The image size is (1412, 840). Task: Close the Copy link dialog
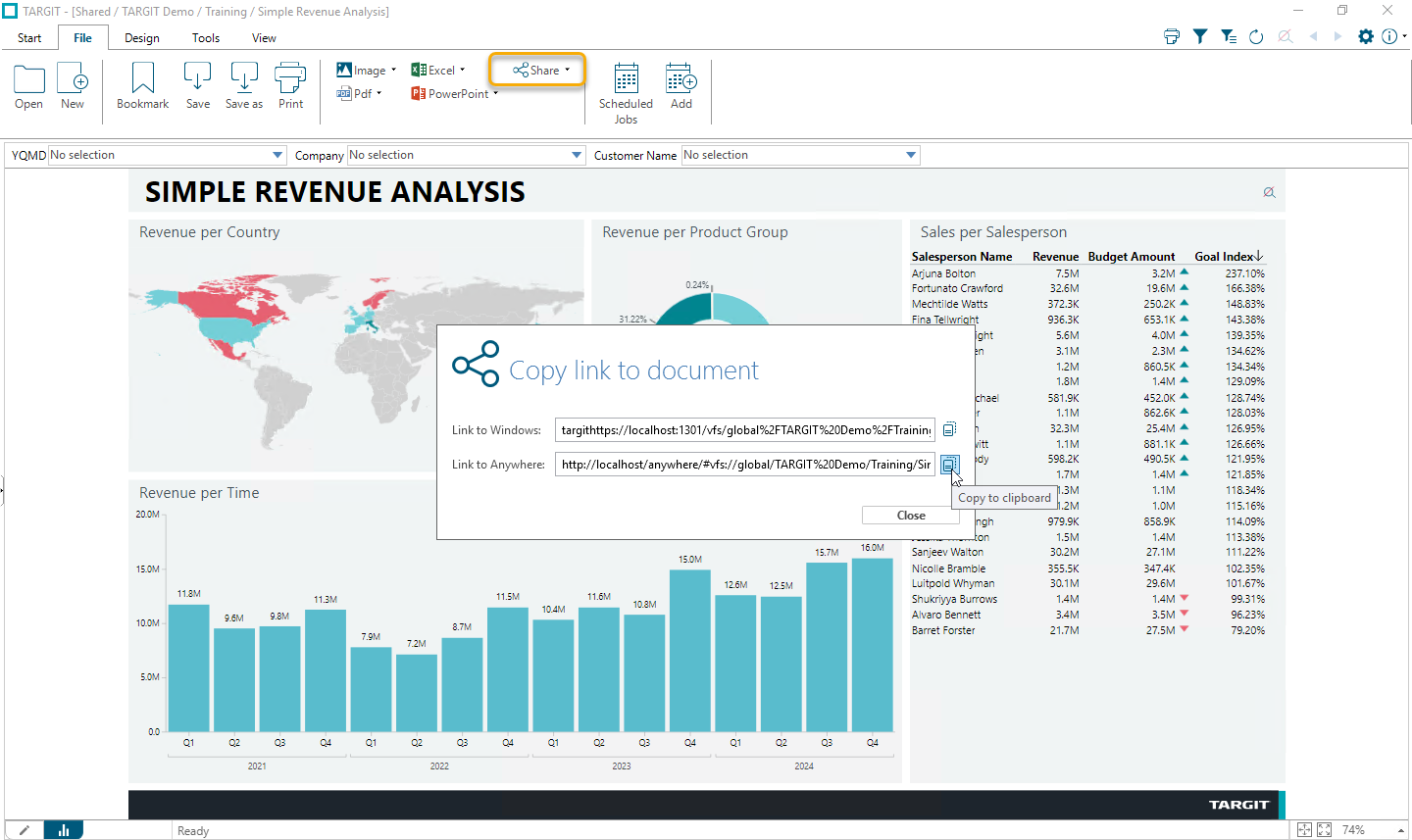click(x=911, y=516)
